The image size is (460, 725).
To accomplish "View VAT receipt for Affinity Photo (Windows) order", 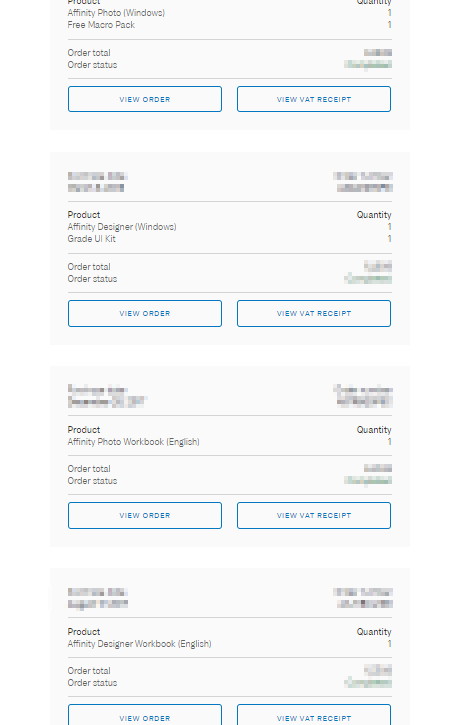I will coord(314,99).
